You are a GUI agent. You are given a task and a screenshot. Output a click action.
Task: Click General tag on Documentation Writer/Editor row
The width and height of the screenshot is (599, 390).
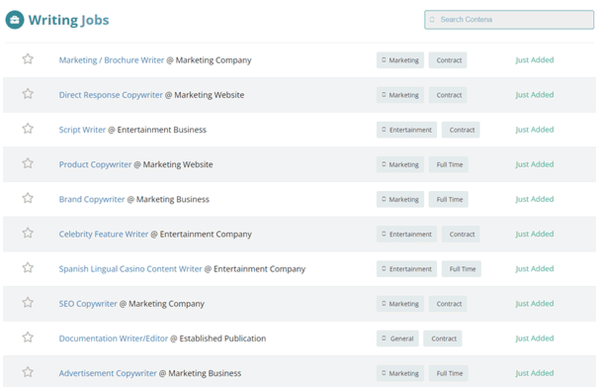point(397,338)
